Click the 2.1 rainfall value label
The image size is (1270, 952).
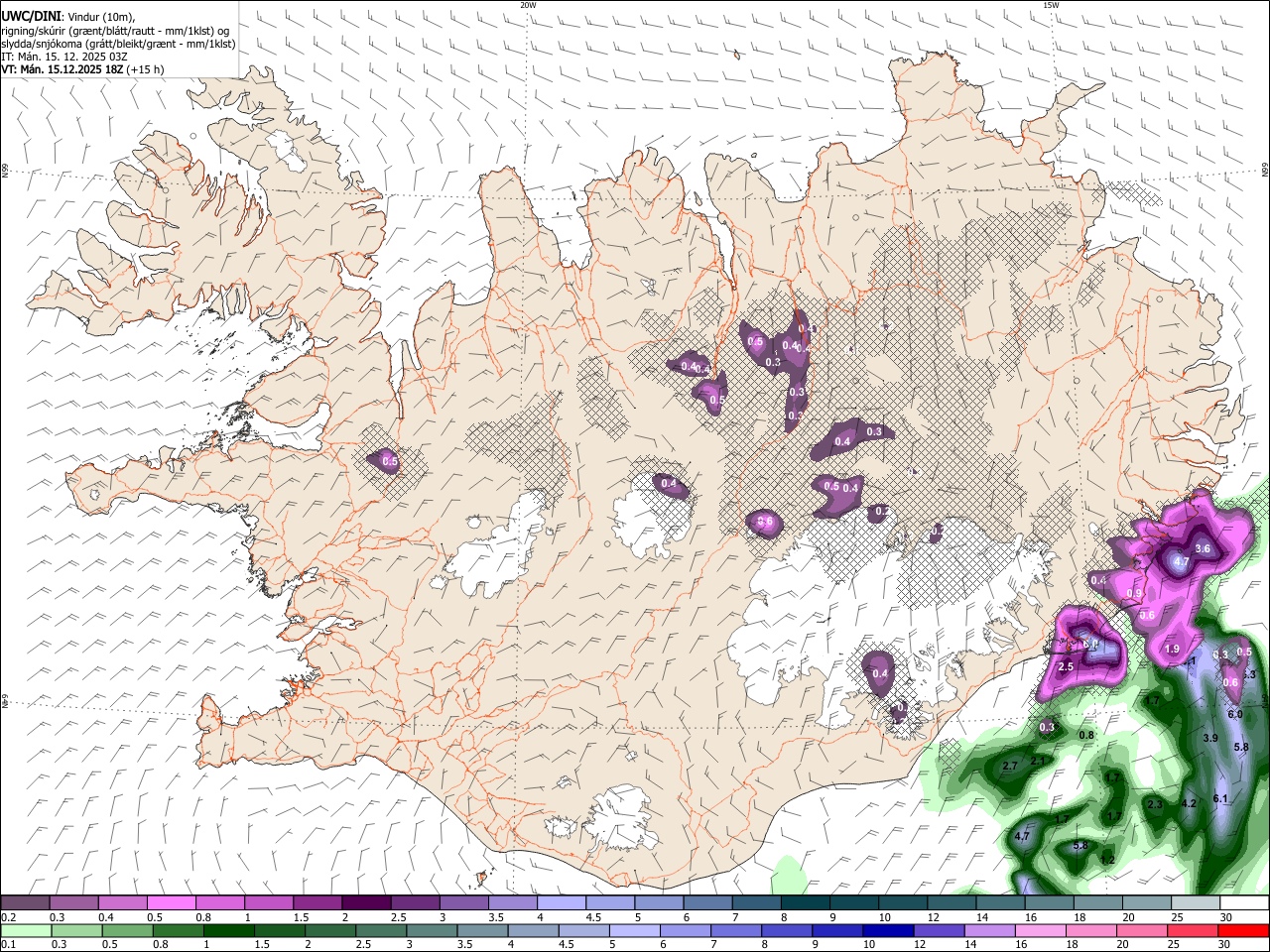pyautogui.click(x=1038, y=761)
